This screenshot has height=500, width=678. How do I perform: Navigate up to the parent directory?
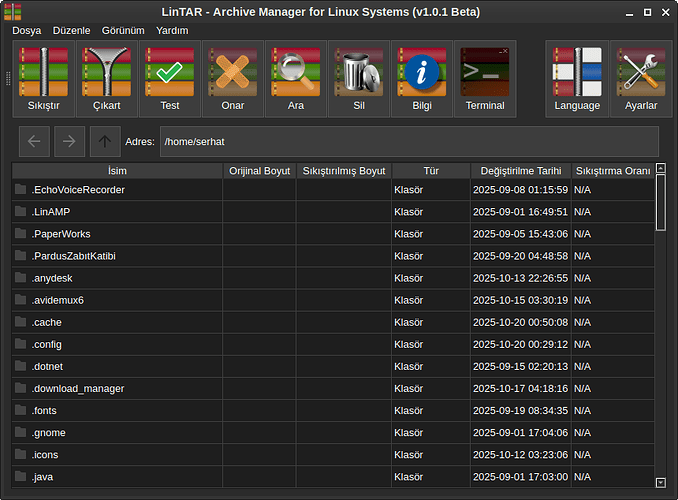(104, 141)
